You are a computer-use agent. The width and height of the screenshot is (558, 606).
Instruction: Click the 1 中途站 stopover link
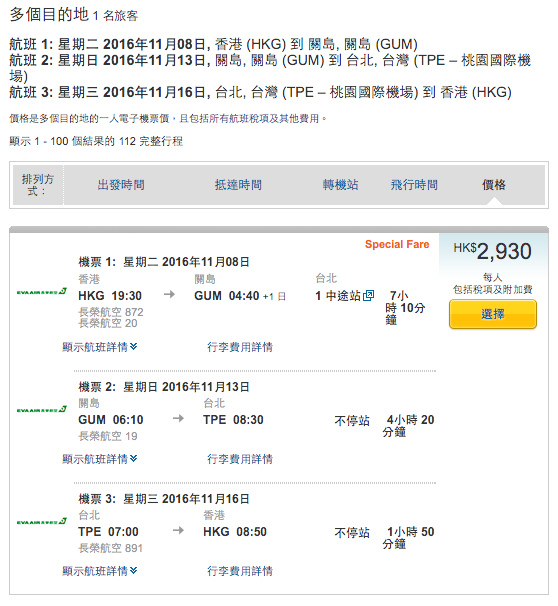click(x=338, y=296)
